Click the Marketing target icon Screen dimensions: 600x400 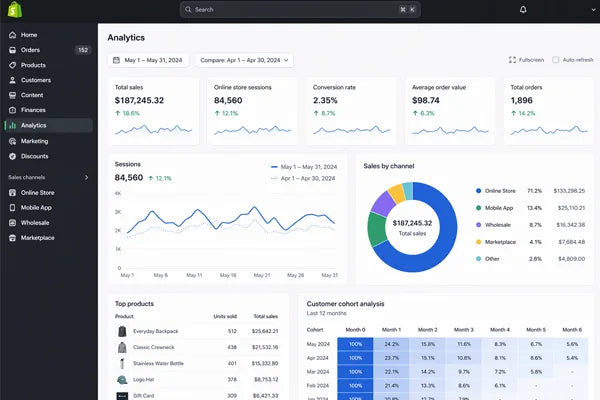13,141
